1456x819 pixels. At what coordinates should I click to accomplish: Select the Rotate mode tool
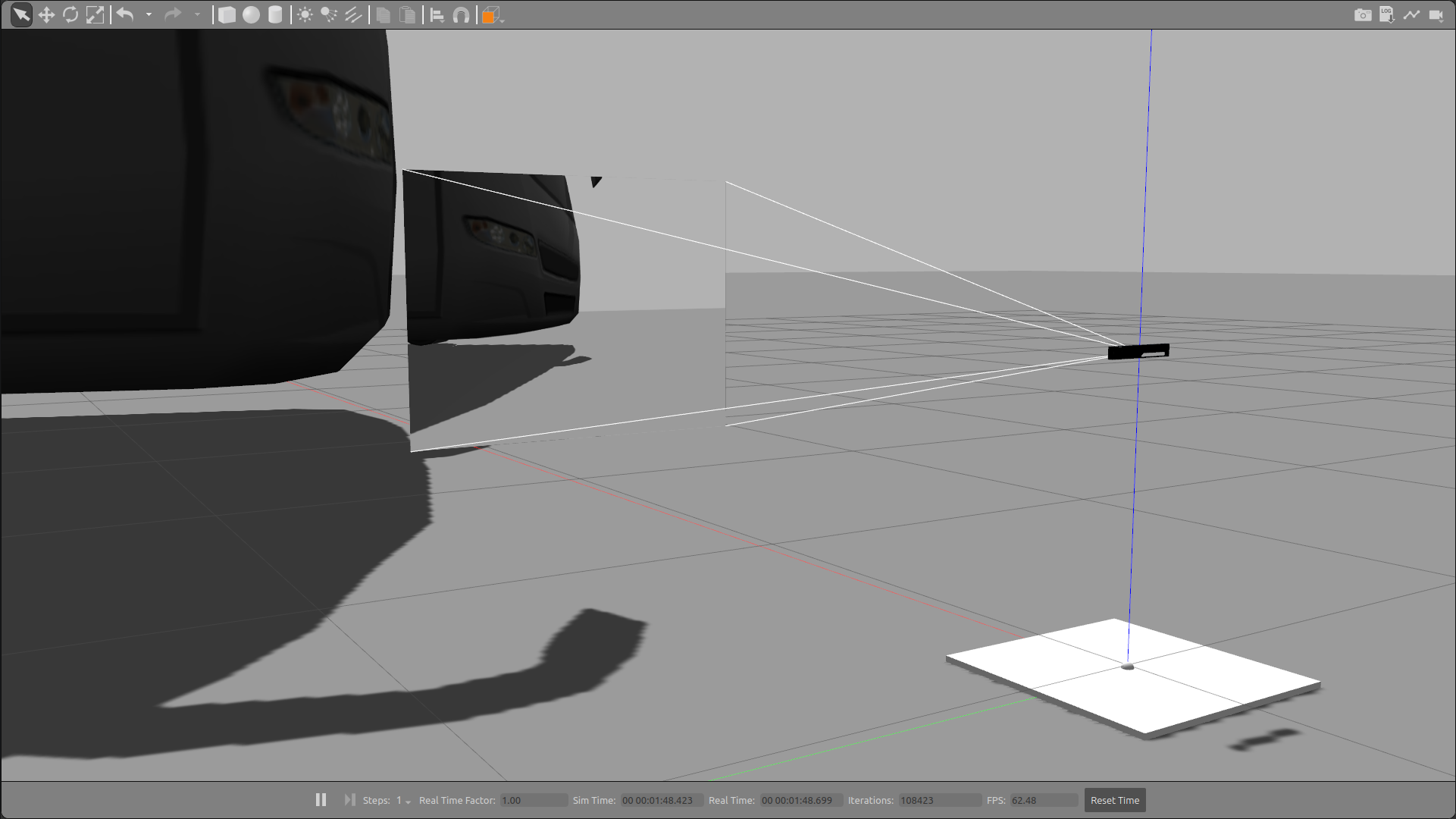pyautogui.click(x=70, y=15)
